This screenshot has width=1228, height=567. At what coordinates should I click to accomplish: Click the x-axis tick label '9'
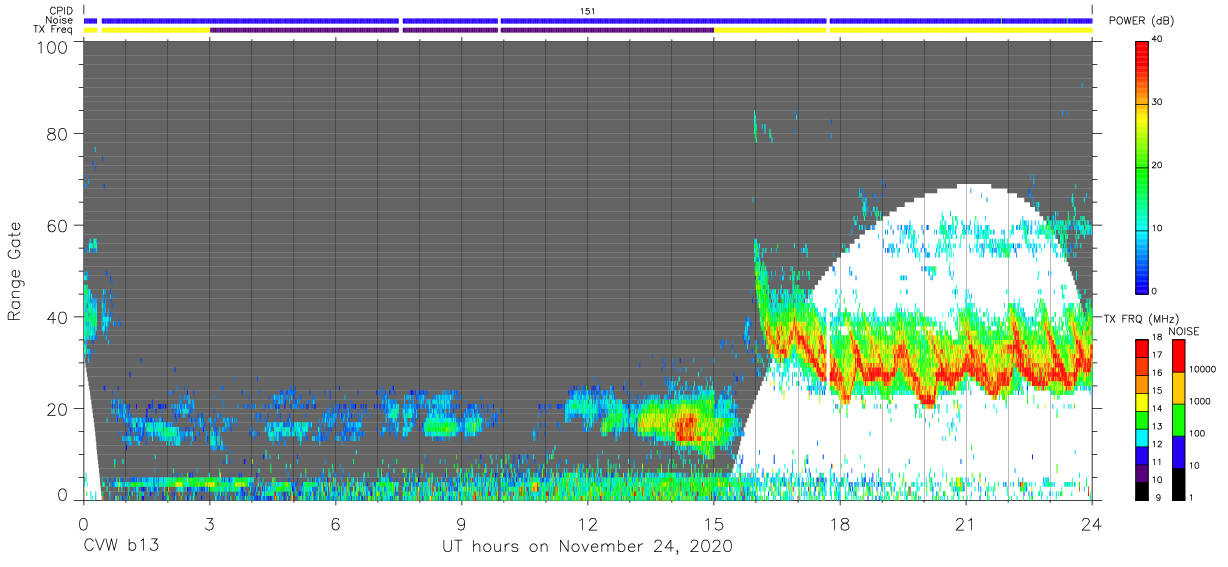tap(461, 523)
